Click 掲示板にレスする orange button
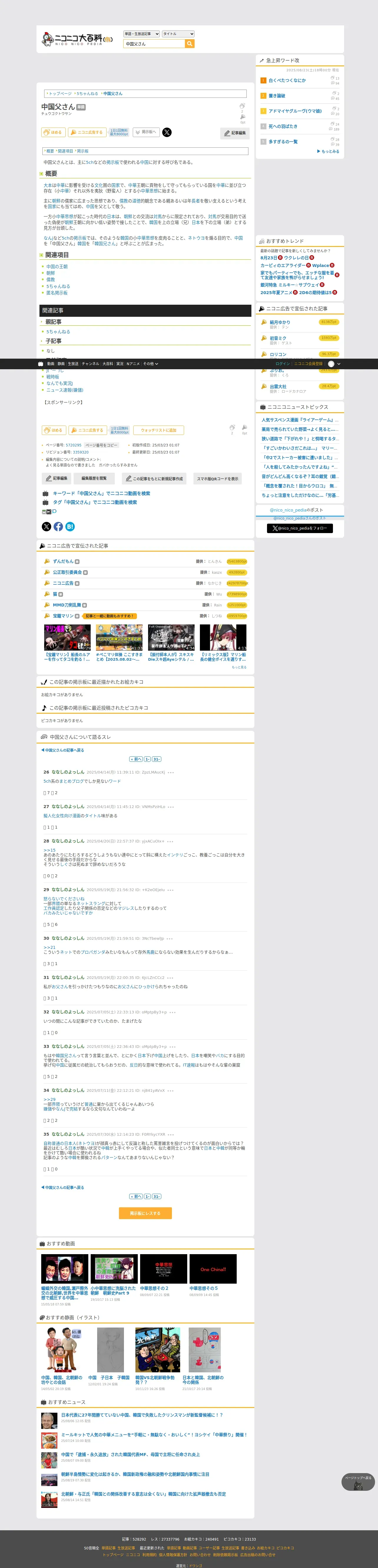The image size is (378, 1568). [145, 1213]
